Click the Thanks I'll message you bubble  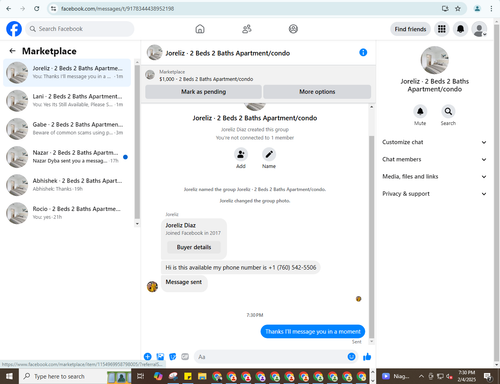pyautogui.click(x=313, y=332)
